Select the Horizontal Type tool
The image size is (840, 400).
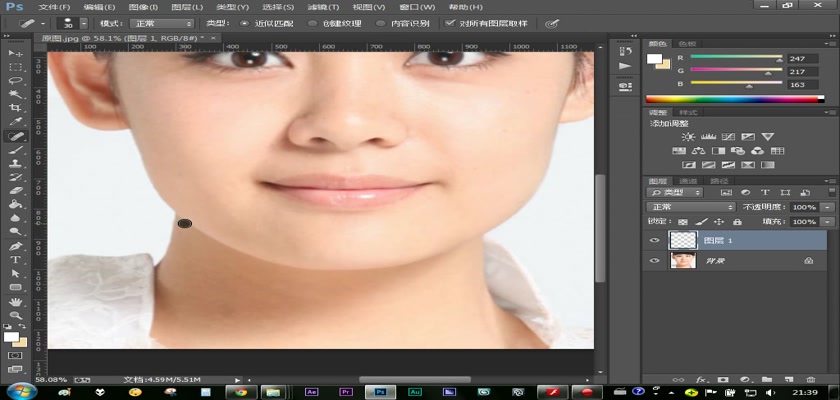point(16,260)
